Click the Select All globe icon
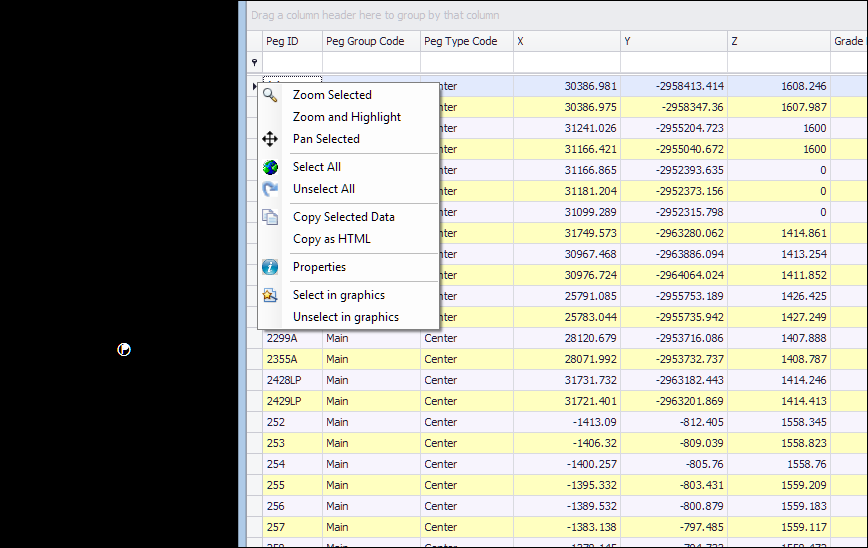The width and height of the screenshot is (868, 548). tap(270, 167)
